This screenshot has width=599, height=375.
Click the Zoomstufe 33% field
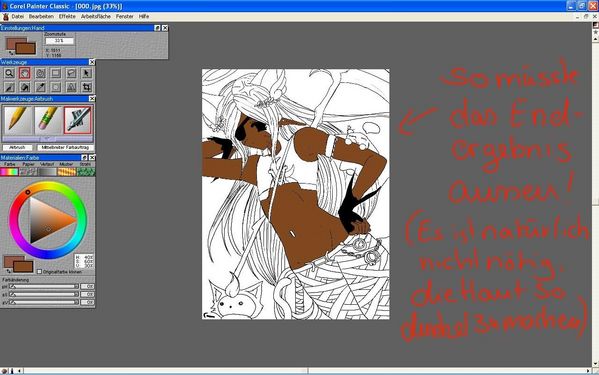point(59,41)
